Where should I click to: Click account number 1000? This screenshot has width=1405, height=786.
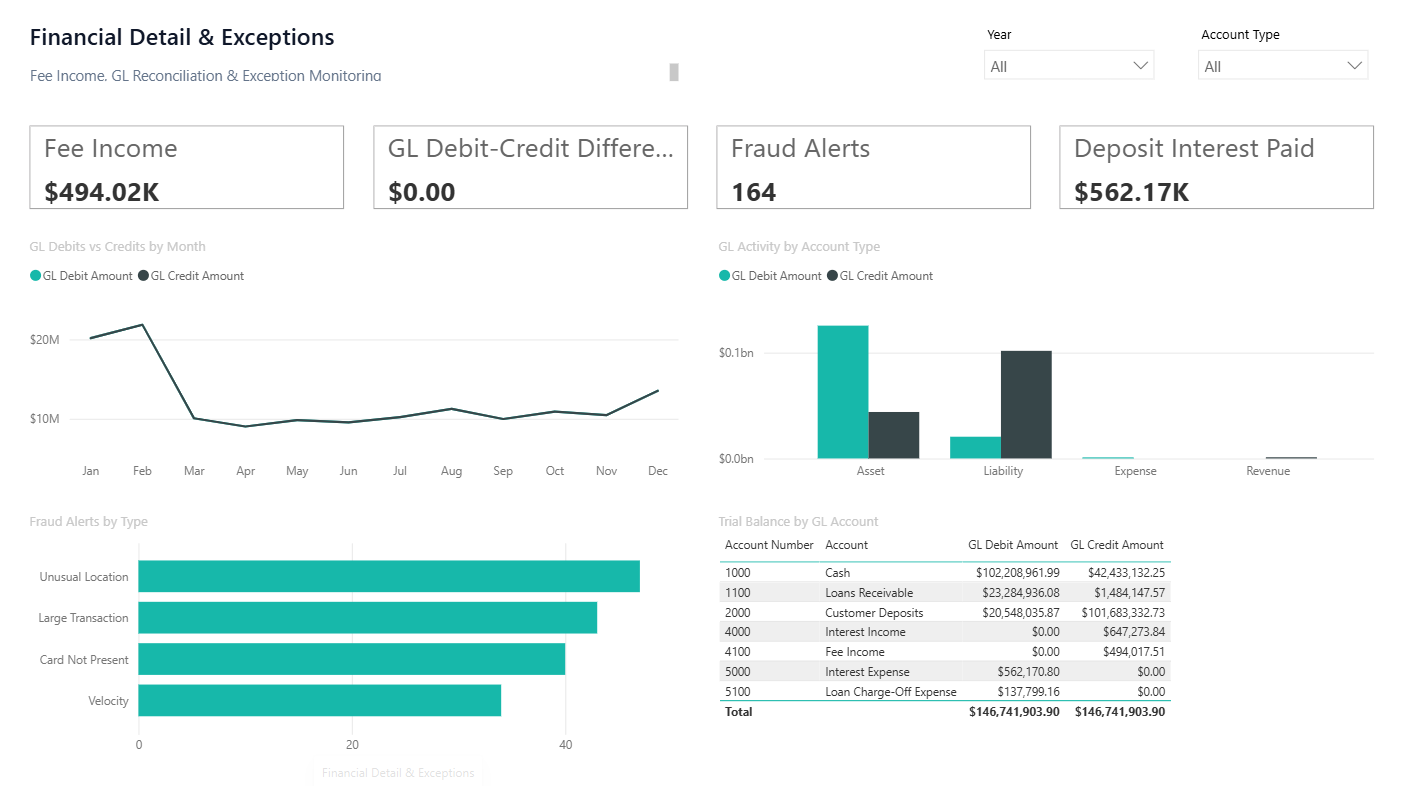click(737, 573)
